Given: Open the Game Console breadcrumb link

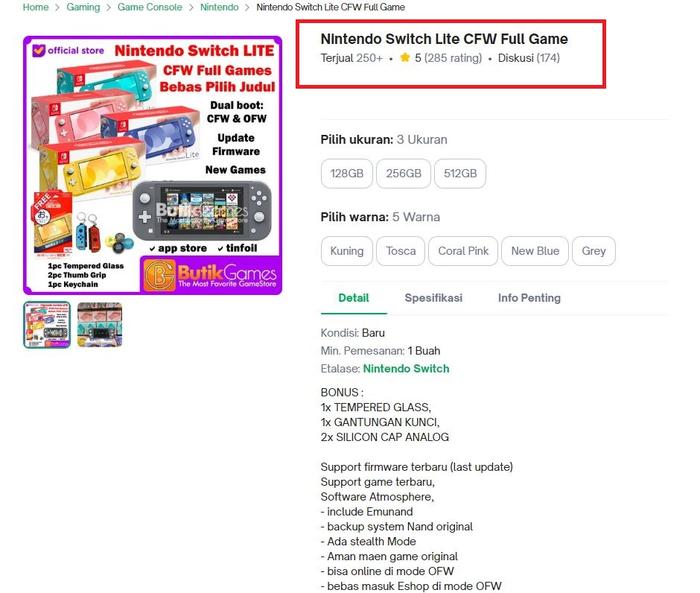Looking at the screenshot, I should [150, 7].
